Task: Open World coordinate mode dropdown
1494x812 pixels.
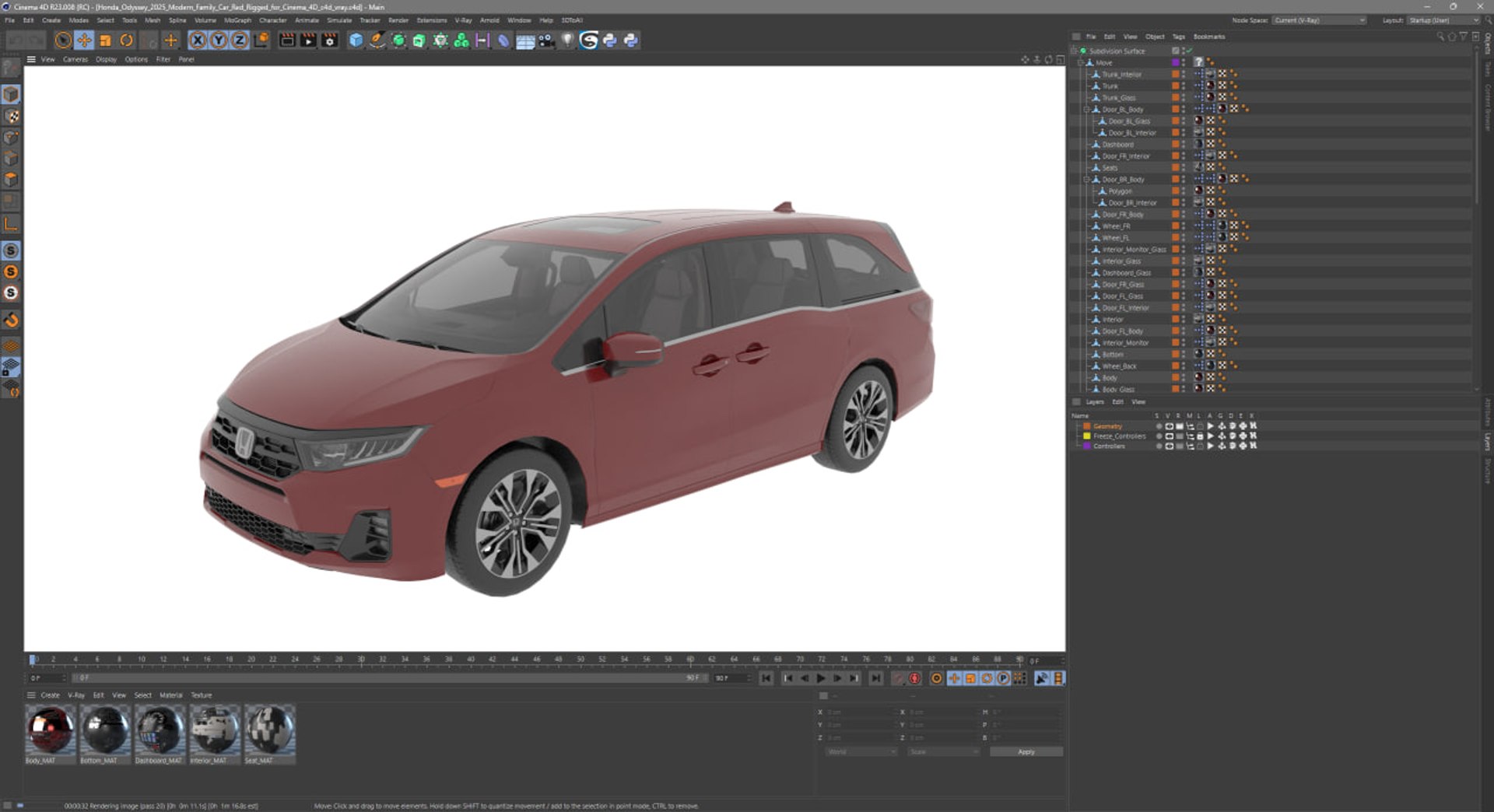Action: (x=861, y=752)
